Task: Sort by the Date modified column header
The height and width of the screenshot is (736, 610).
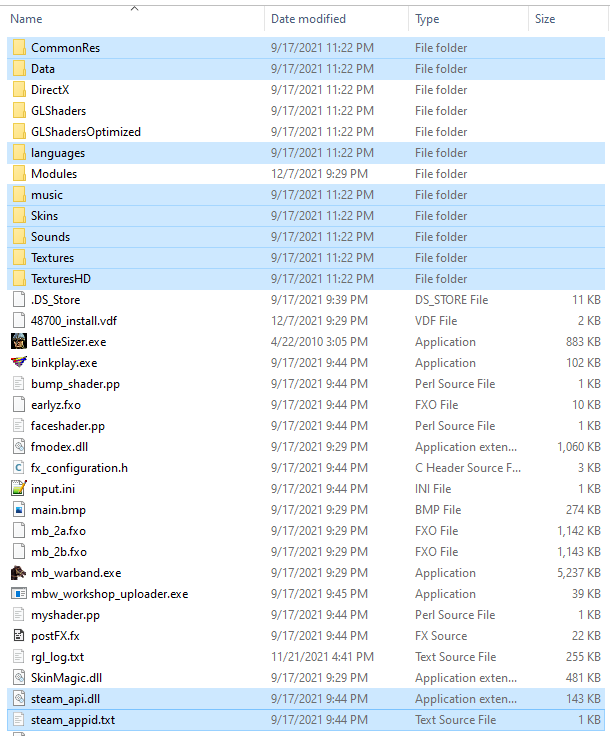Action: (308, 19)
